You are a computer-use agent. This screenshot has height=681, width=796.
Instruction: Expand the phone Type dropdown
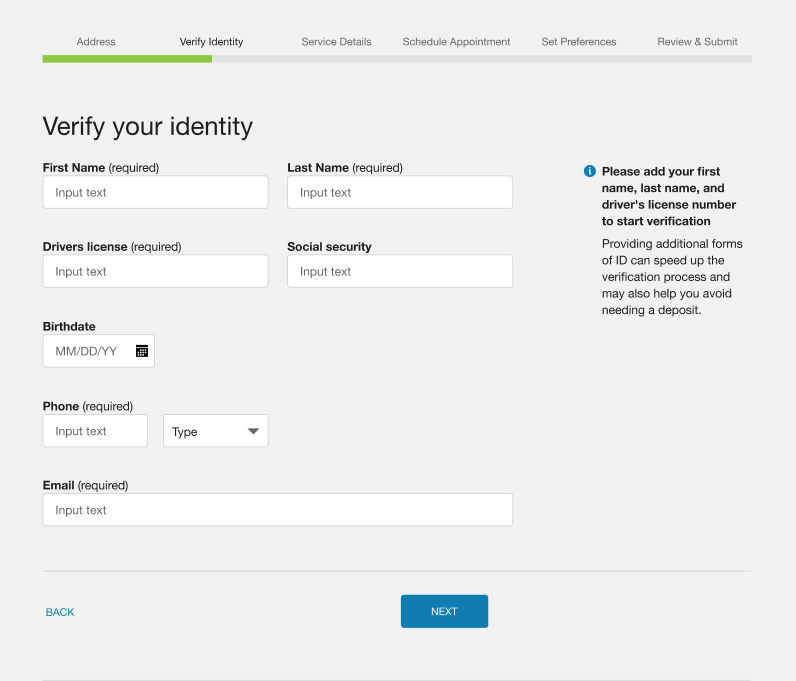tap(216, 431)
